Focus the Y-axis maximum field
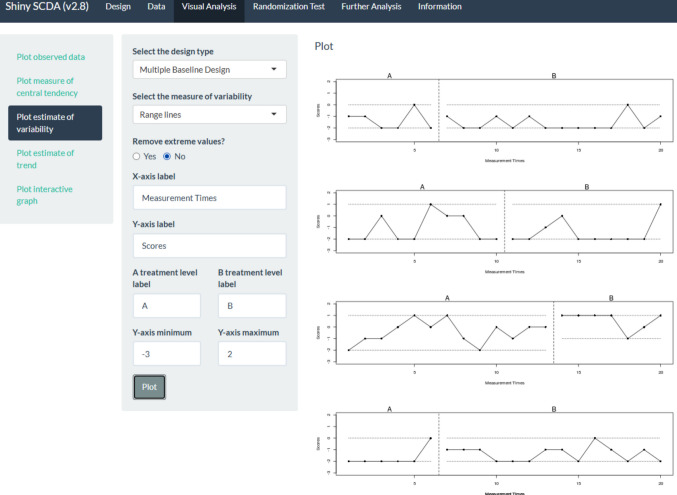The image size is (677, 495). pos(252,354)
